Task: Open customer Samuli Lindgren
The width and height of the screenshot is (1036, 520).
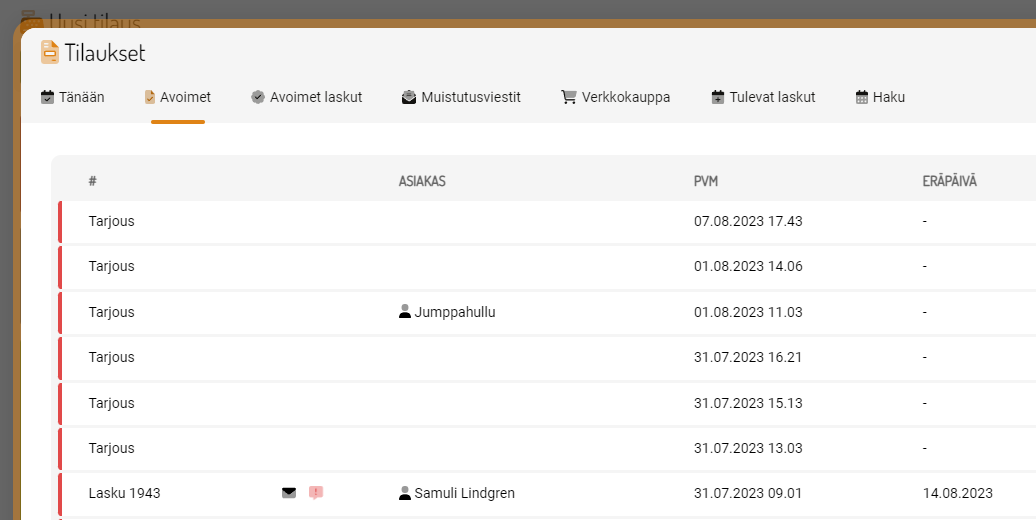Action: [464, 493]
